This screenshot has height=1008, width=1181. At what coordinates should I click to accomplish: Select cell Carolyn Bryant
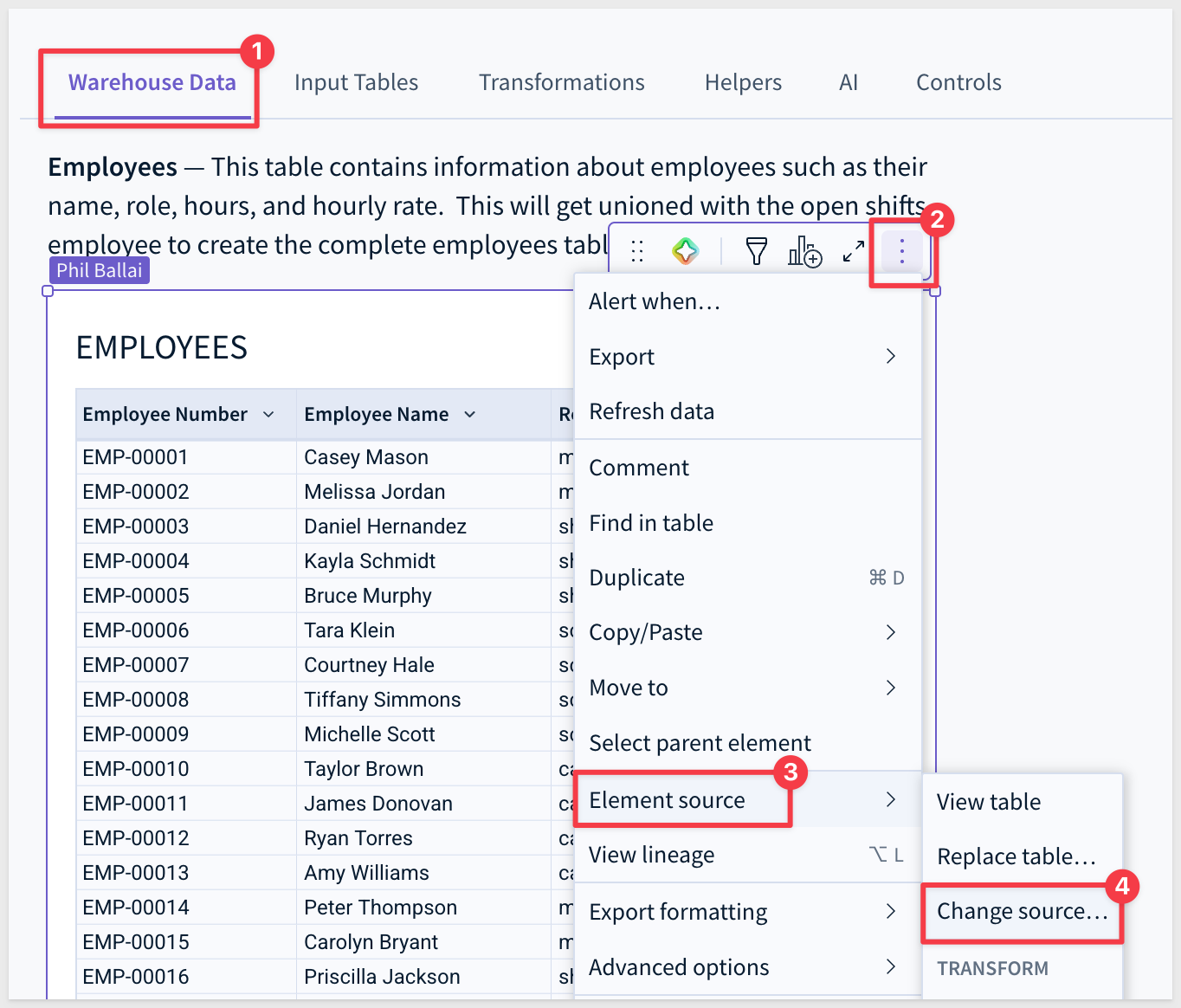(423, 942)
